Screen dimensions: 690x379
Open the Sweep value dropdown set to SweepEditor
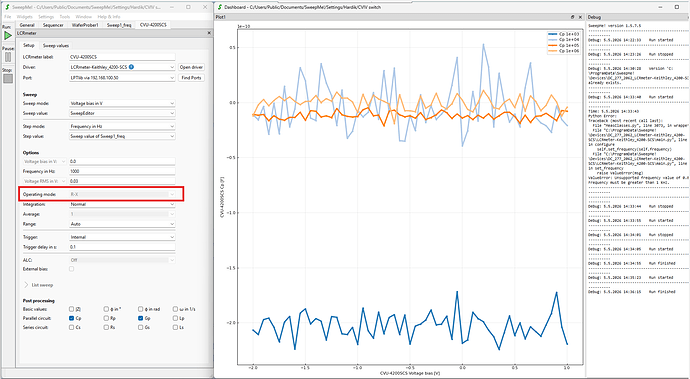click(122, 113)
